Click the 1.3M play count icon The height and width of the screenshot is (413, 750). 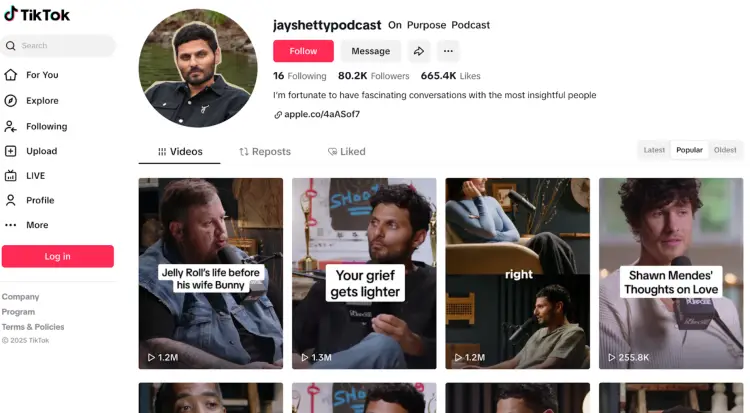305,357
